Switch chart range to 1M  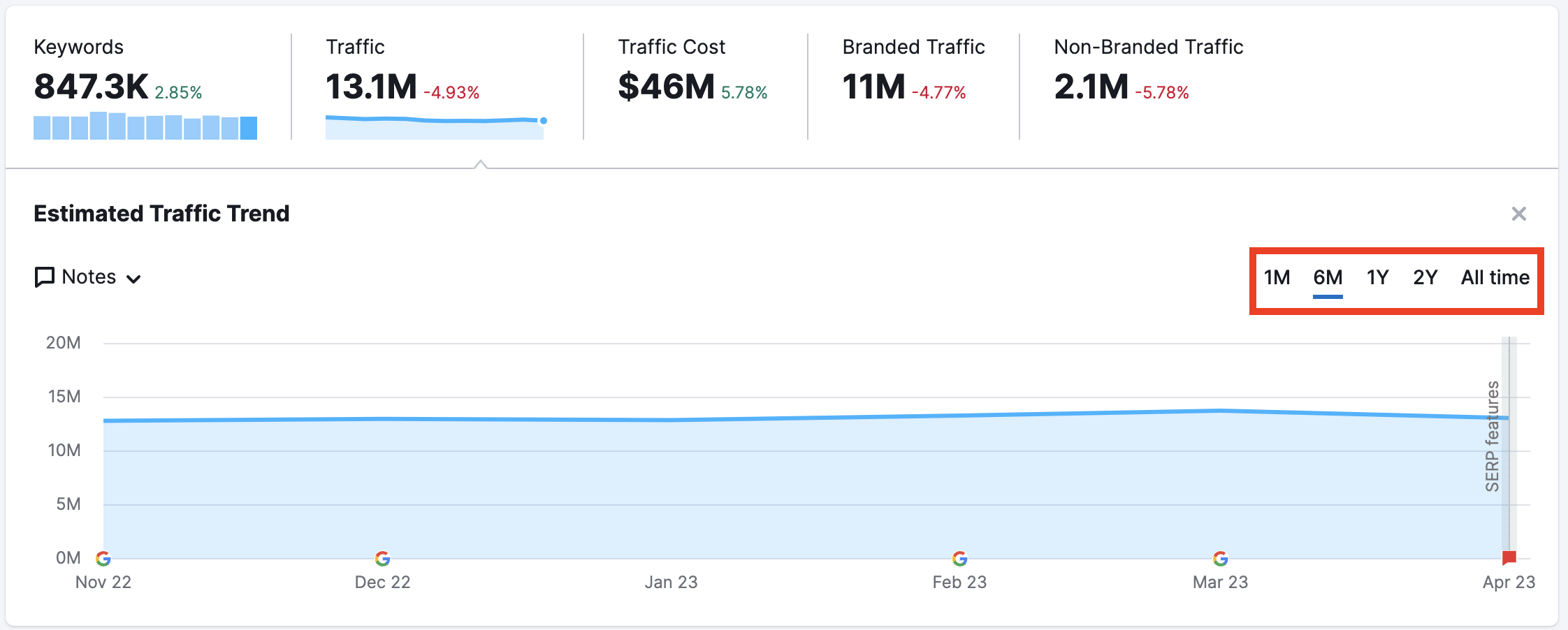tap(1277, 278)
